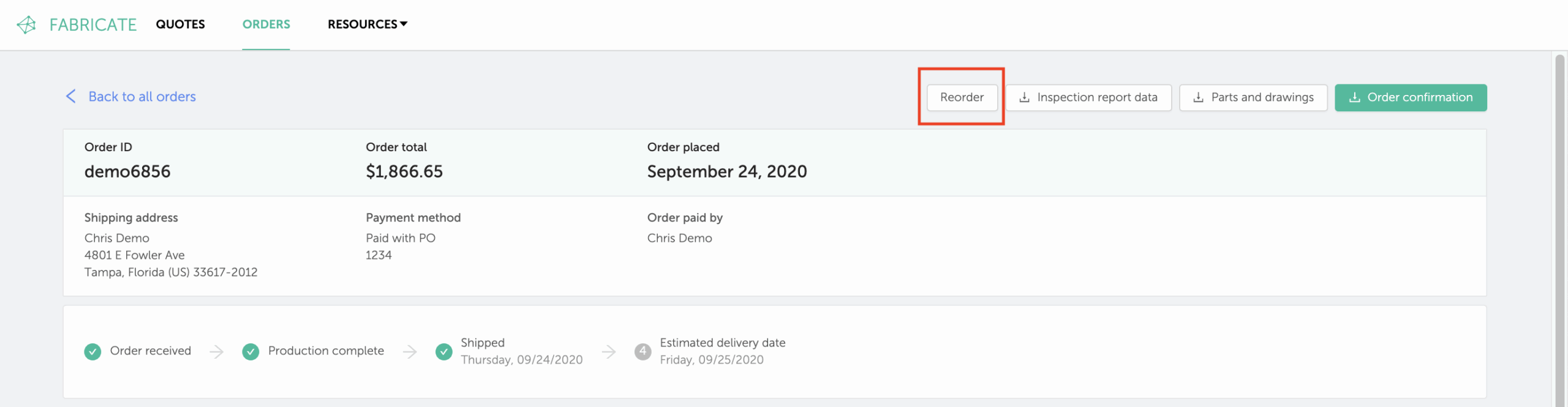Expand the Resources dropdown arrow
The image size is (1568, 407).
coord(404,24)
